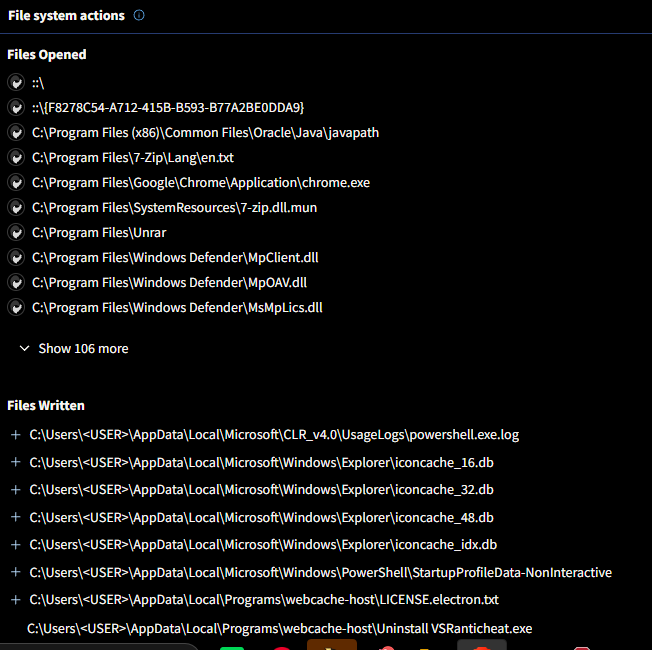This screenshot has width=652, height=650.
Task: Expand the Show 106 more chevron
Action: (25, 348)
